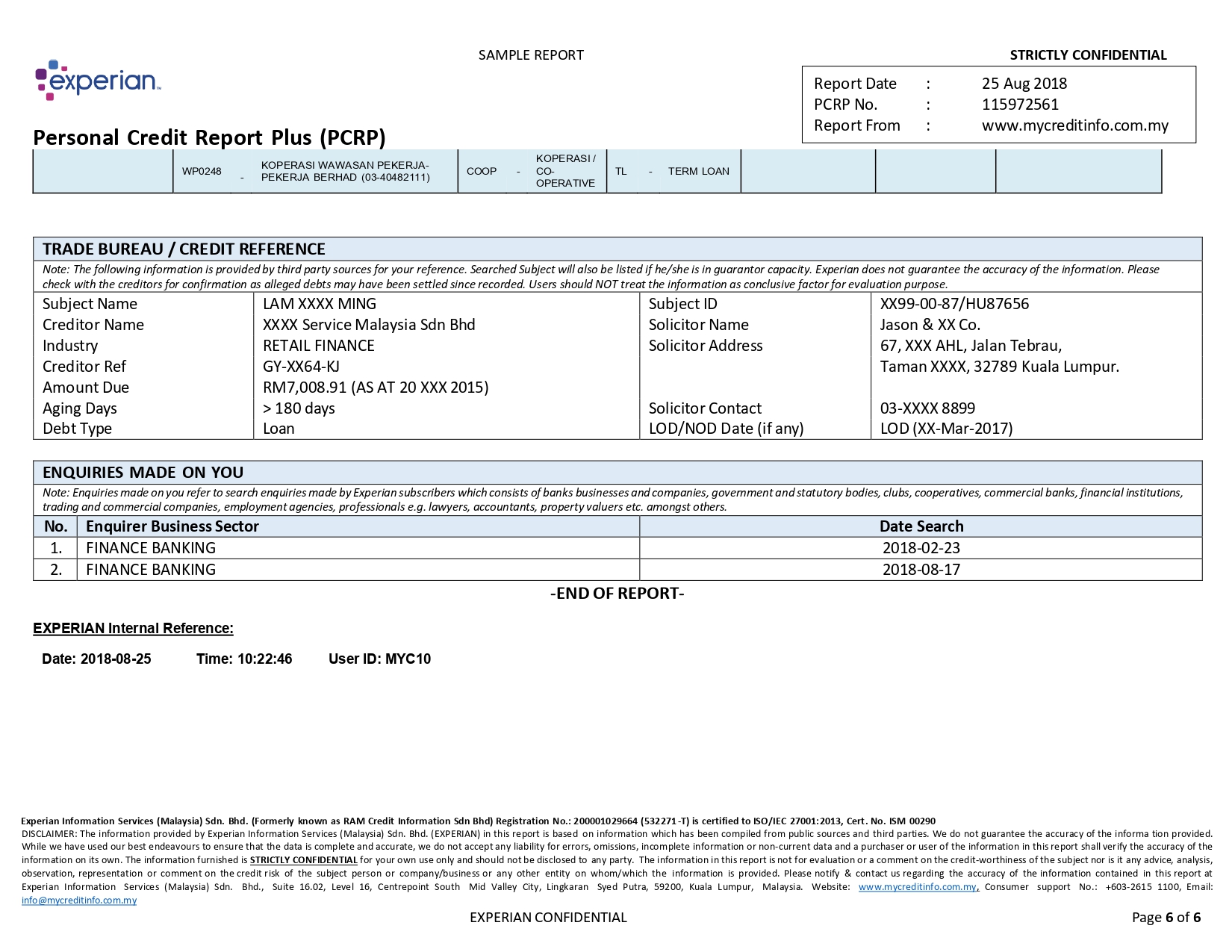Click the Date Search column header
Screen dimensions: 1232x952
[921, 526]
